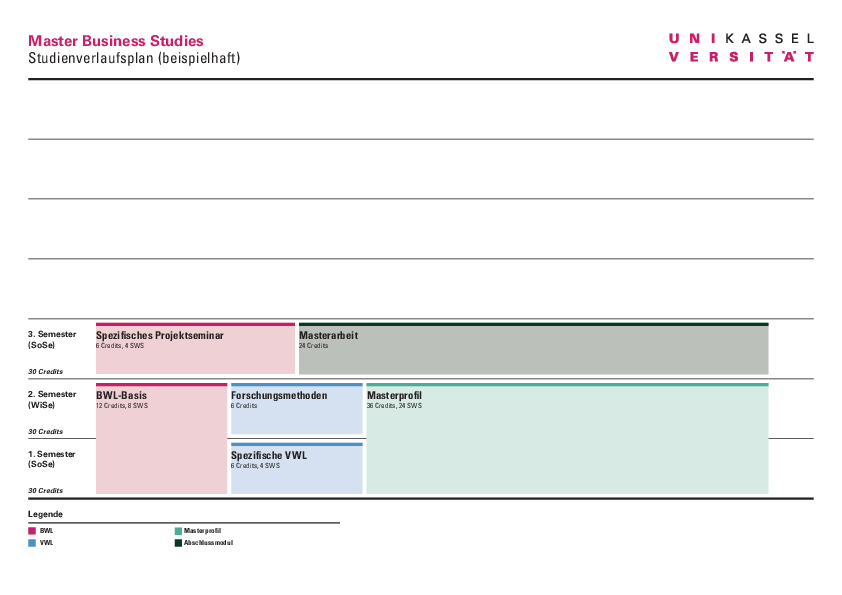Click the 'Studienverlaufsplan (beispielhaft)' subtitle
This screenshot has height=595, width=842.
click(134, 58)
